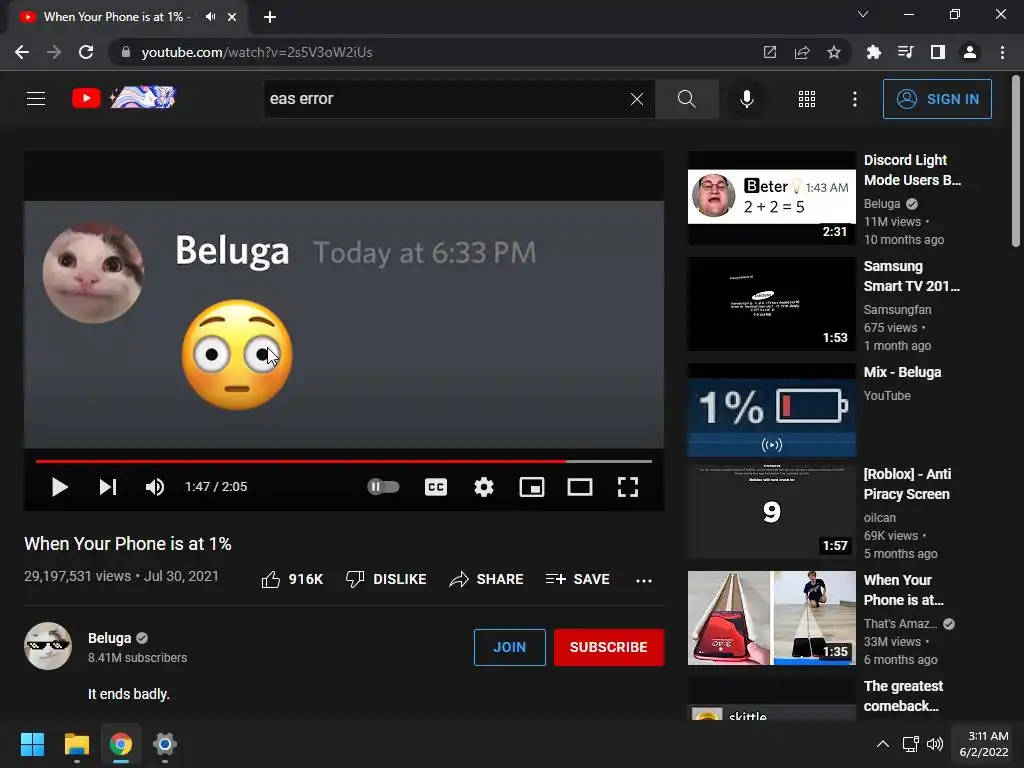1024x768 pixels.
Task: Open 'Samsung Smart TV' video title
Action: coord(912,276)
